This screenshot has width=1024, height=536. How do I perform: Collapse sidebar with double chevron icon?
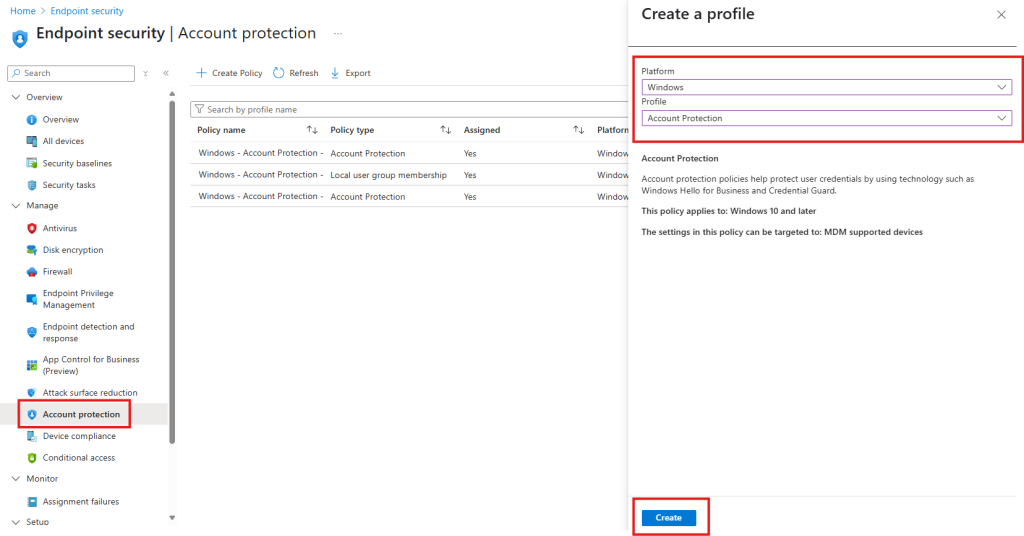coord(166,73)
